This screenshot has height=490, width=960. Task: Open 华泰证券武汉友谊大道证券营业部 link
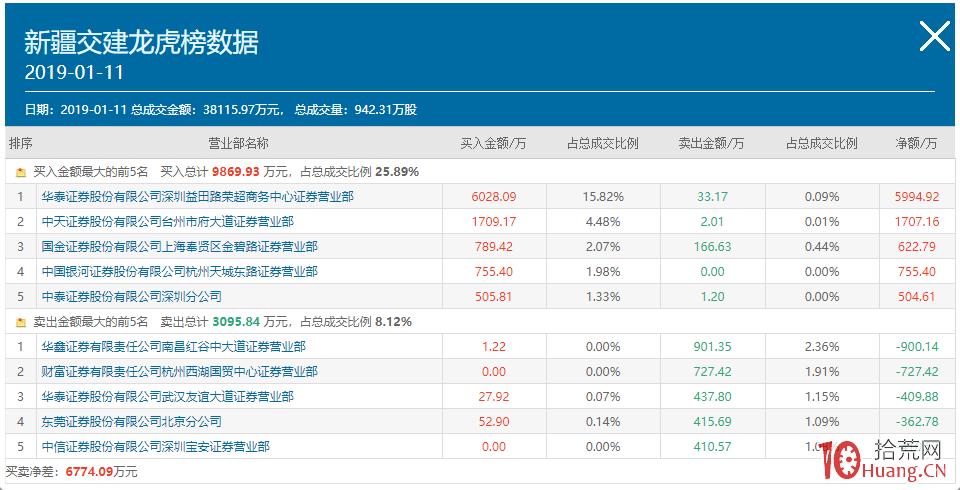point(167,397)
